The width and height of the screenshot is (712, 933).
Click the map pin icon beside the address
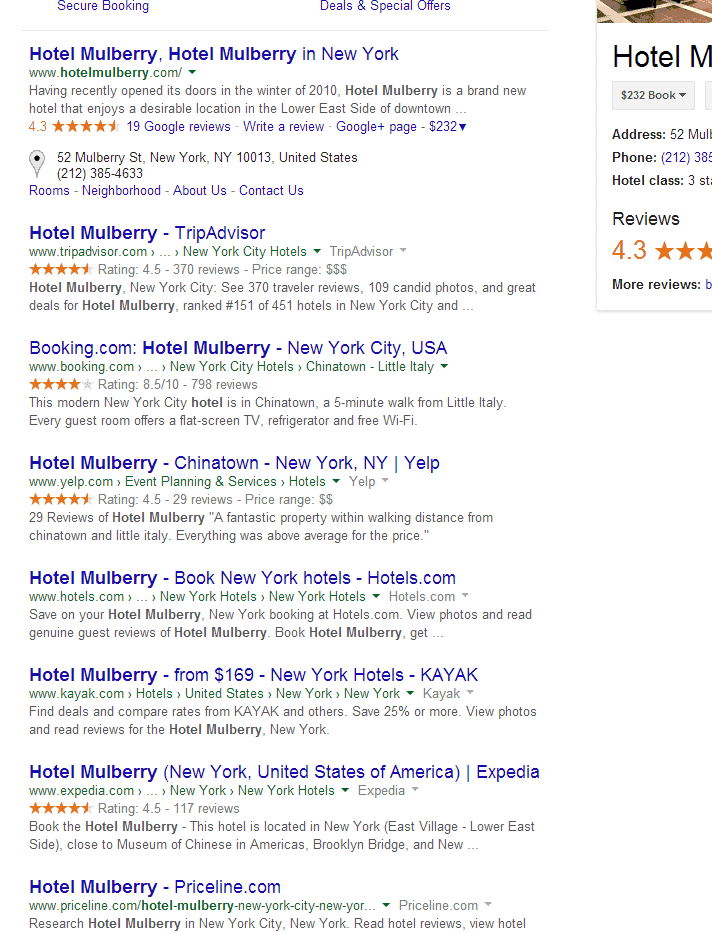37,162
